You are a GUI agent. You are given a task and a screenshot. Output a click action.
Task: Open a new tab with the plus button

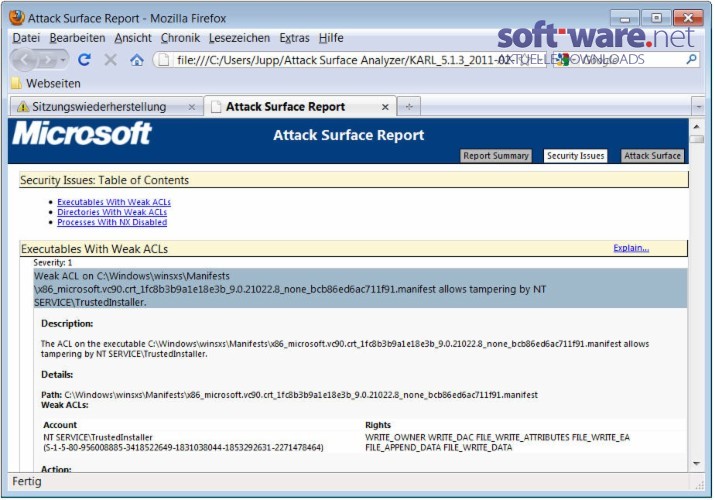409,107
